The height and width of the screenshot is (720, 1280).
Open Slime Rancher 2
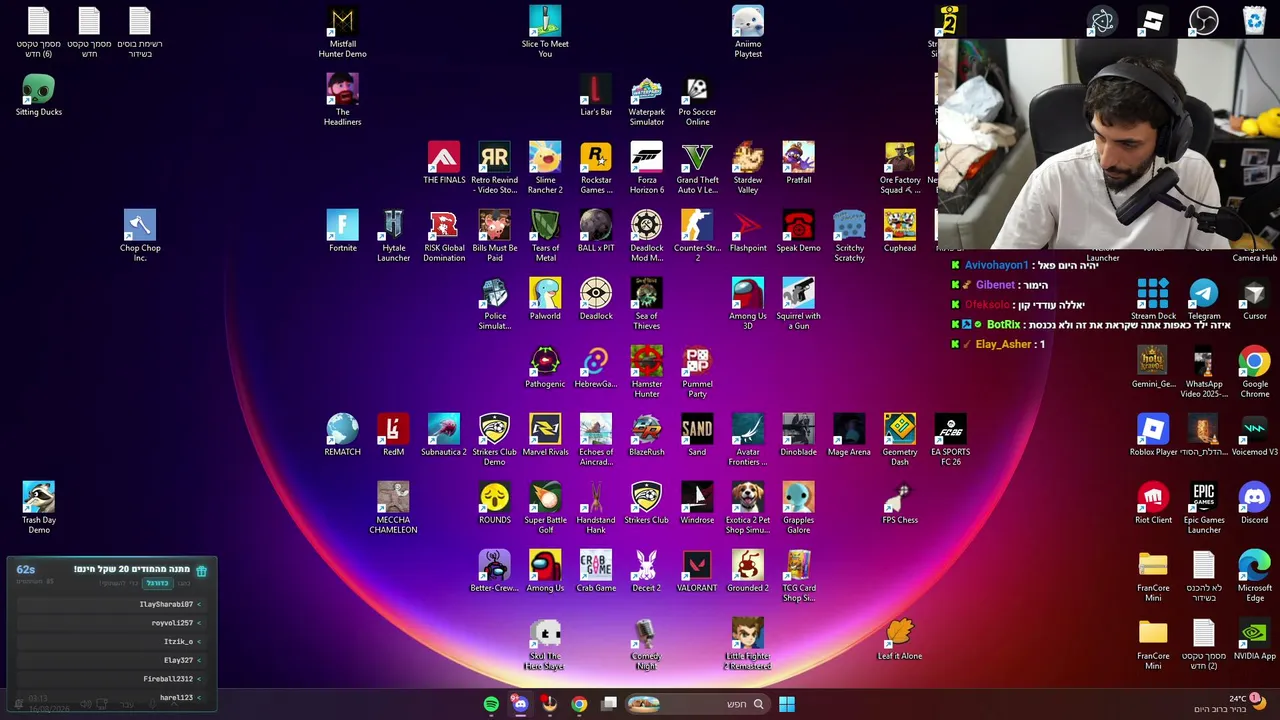(545, 168)
